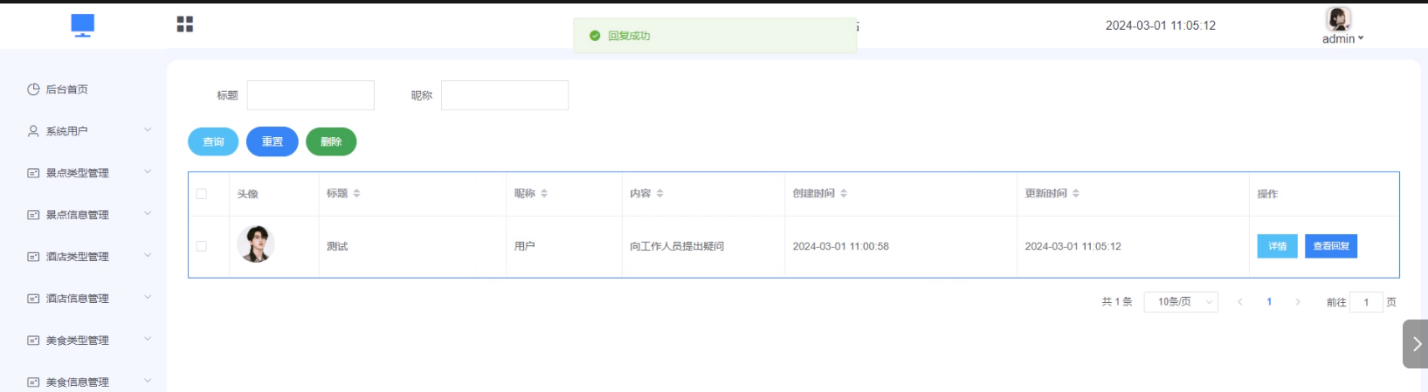
Task: Sort by 更新时间 column arrows
Action: click(x=1076, y=193)
